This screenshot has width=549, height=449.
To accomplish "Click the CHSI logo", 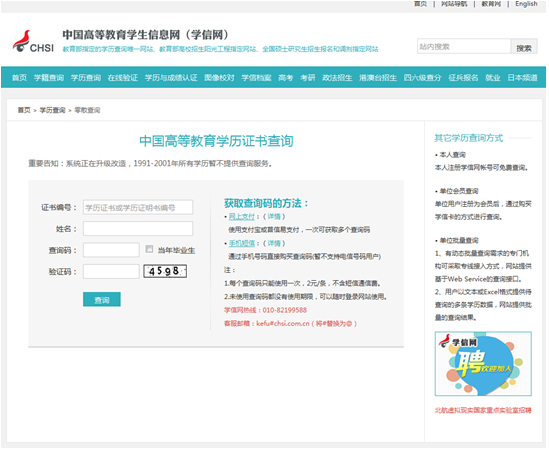I will [33, 42].
